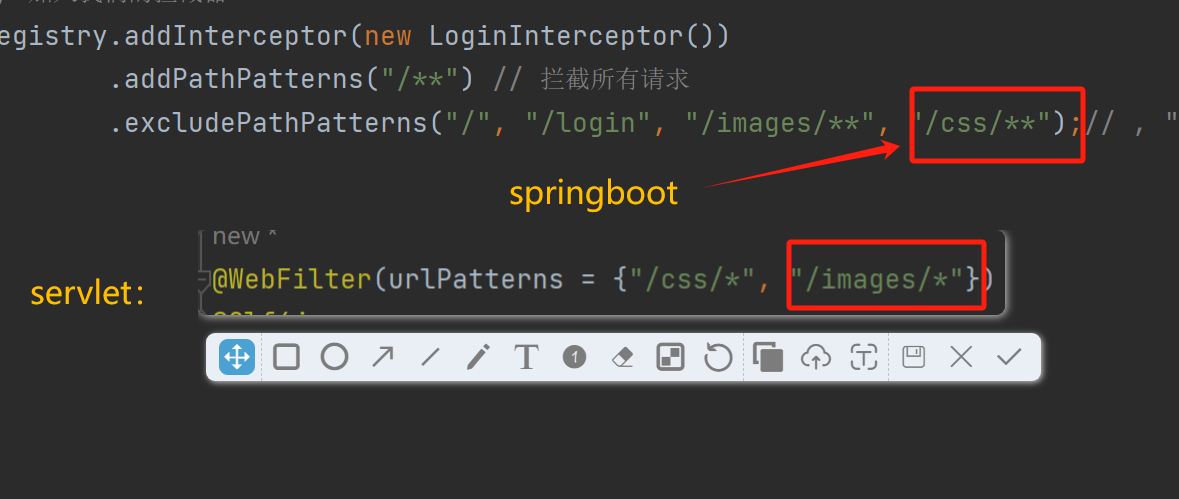This screenshot has width=1179, height=499.
Task: Select the numbered marker tool
Action: (x=574, y=357)
